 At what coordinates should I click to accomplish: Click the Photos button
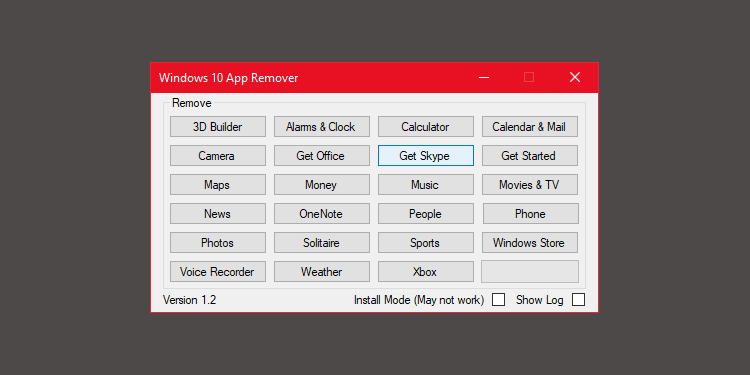pos(218,243)
